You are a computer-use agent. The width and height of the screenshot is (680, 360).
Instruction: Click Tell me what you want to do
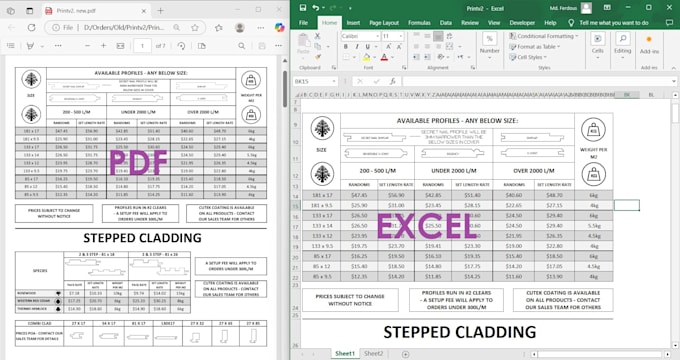[613, 23]
